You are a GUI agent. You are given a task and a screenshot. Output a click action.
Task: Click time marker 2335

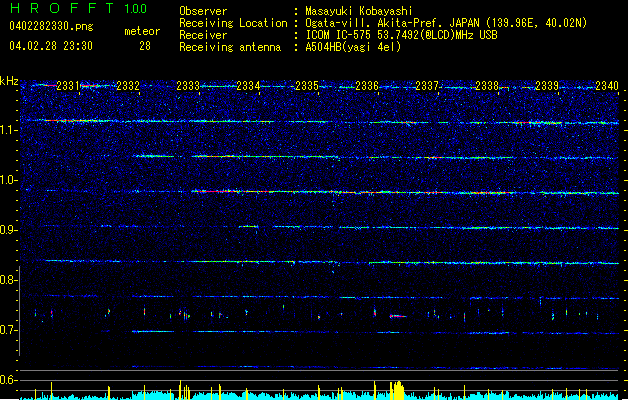pos(307,85)
